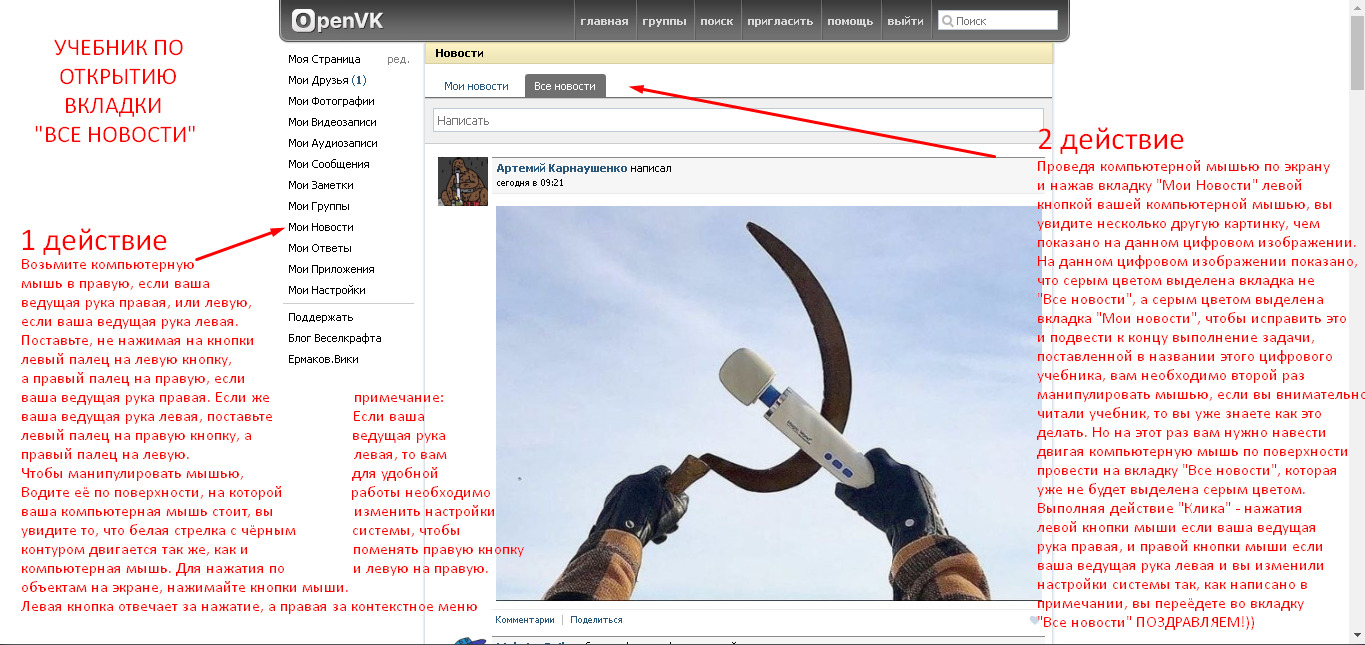Open the помощь header menu item

point(850,21)
